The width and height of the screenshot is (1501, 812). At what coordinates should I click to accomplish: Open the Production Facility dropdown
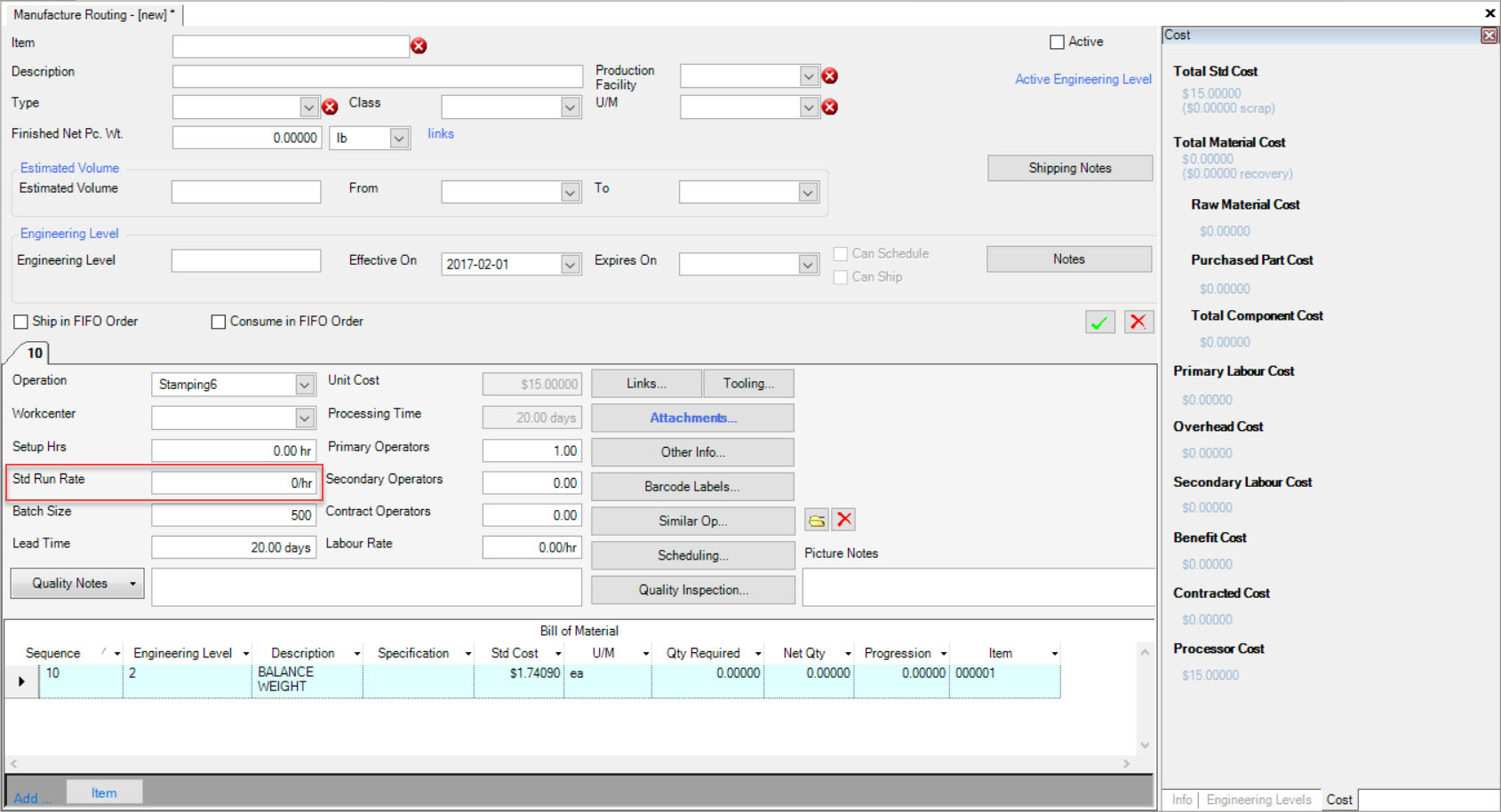coord(808,76)
